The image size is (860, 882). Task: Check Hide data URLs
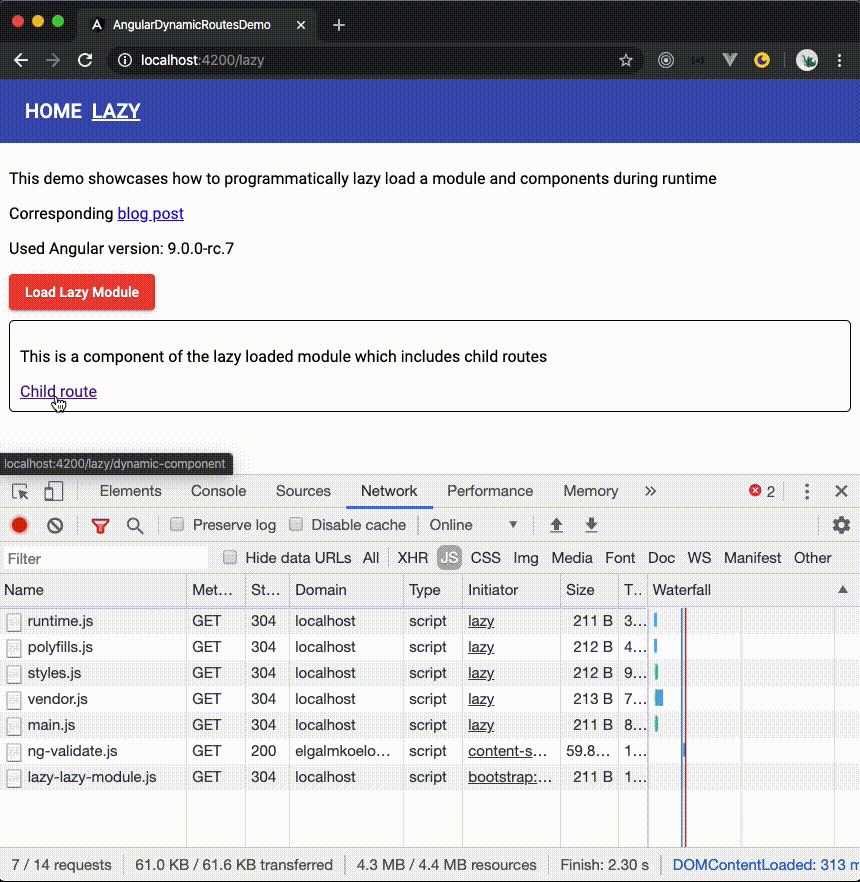[x=230, y=557]
